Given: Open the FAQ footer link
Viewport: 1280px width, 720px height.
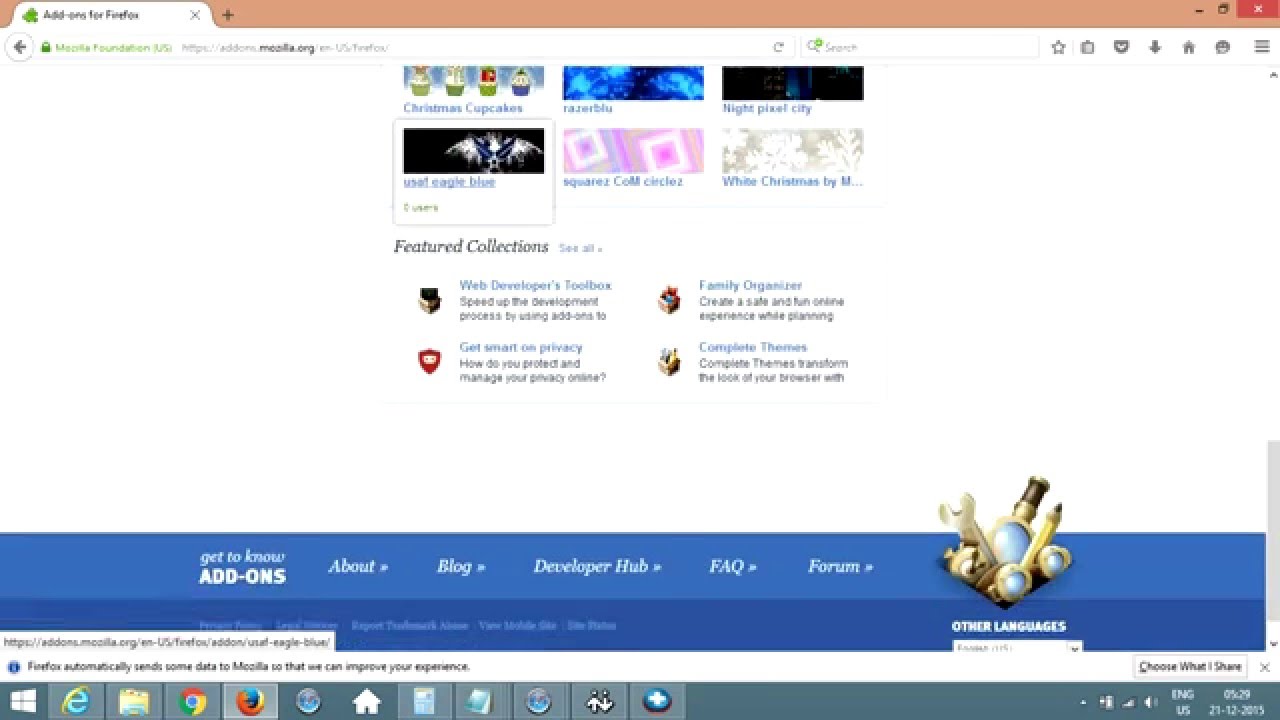Looking at the screenshot, I should point(733,566).
